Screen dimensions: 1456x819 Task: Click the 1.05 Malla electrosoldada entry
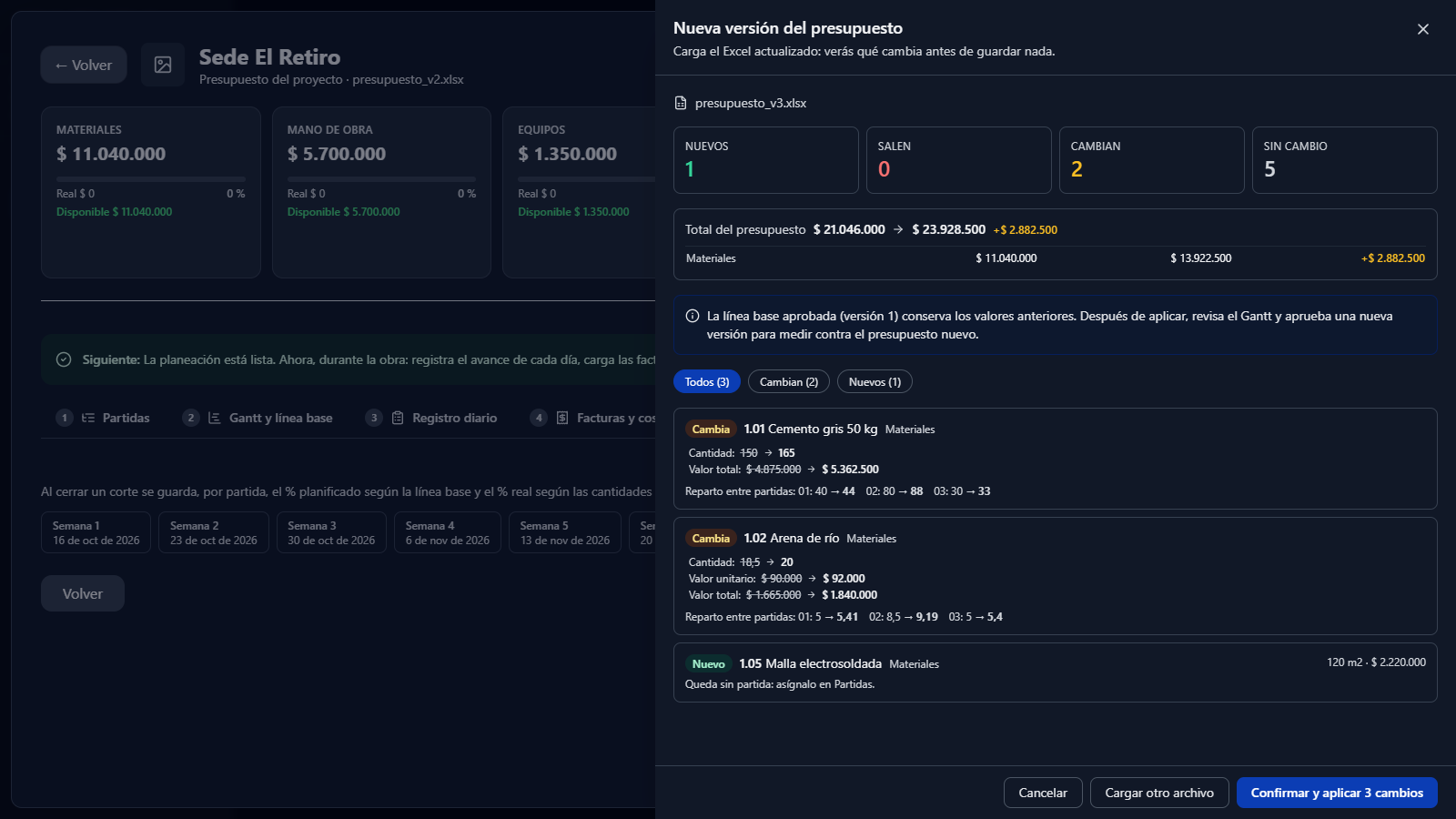click(x=1056, y=672)
